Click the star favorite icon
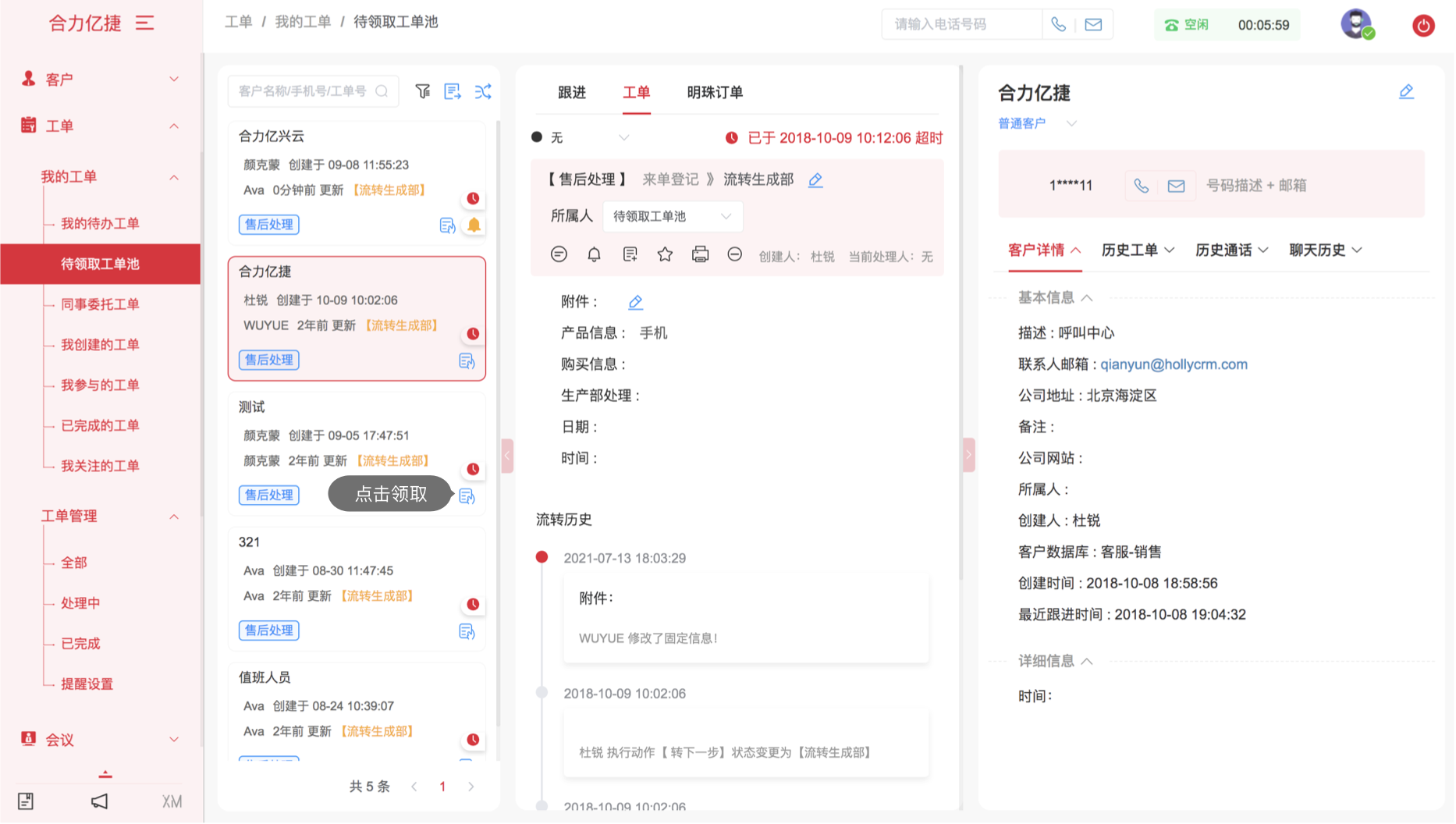The height and width of the screenshot is (824, 1456). 665,254
